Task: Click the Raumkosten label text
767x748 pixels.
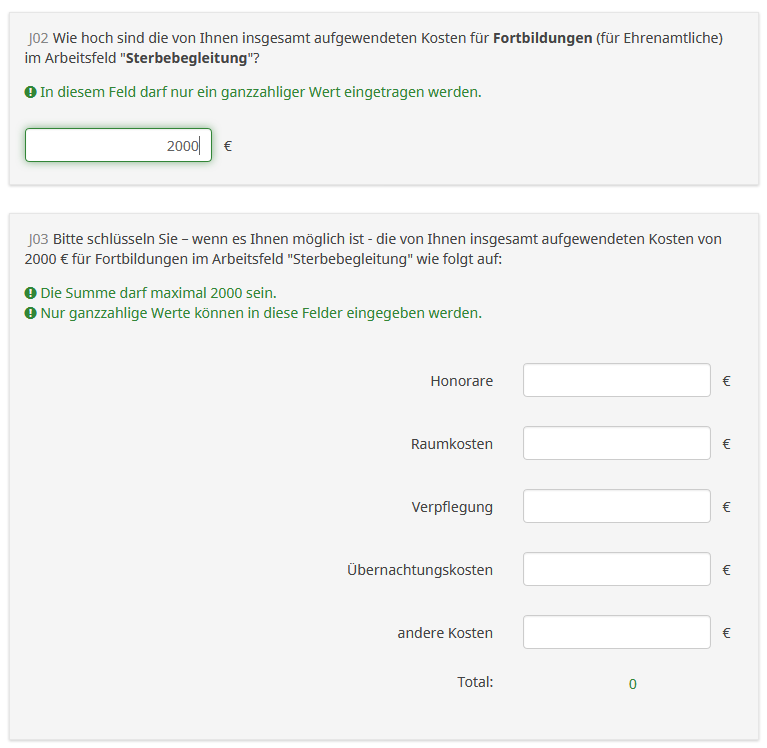Action: 451,443
